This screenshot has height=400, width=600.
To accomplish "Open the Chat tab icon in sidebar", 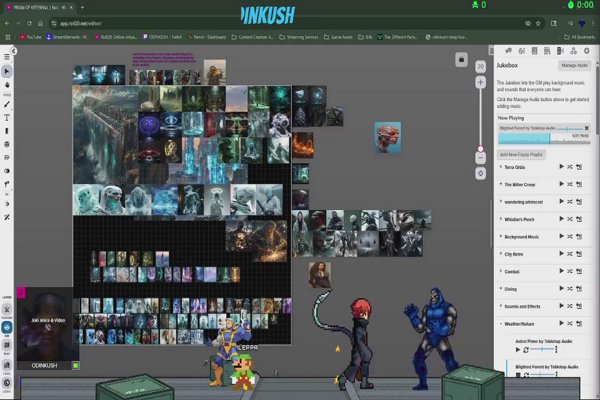I will (509, 51).
